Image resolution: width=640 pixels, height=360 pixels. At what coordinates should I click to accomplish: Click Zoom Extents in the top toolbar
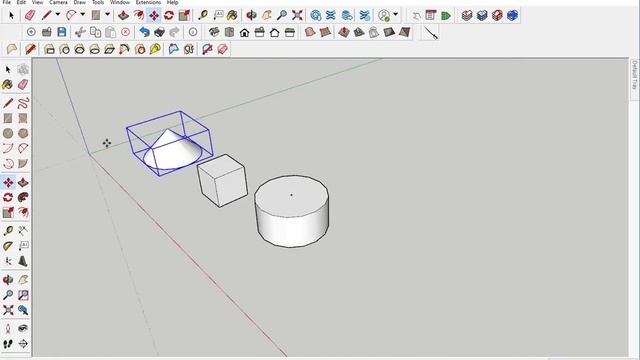(x=297, y=16)
